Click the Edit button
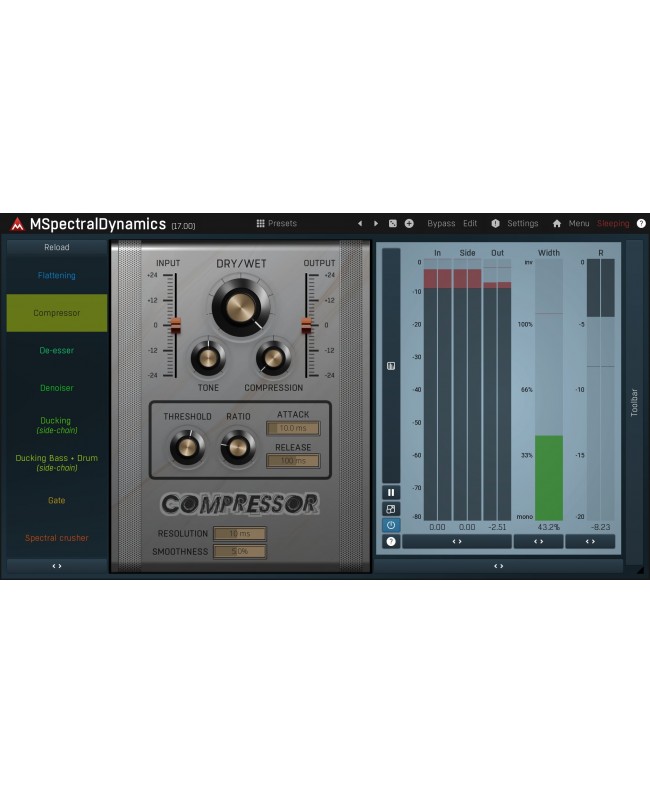 pos(470,223)
